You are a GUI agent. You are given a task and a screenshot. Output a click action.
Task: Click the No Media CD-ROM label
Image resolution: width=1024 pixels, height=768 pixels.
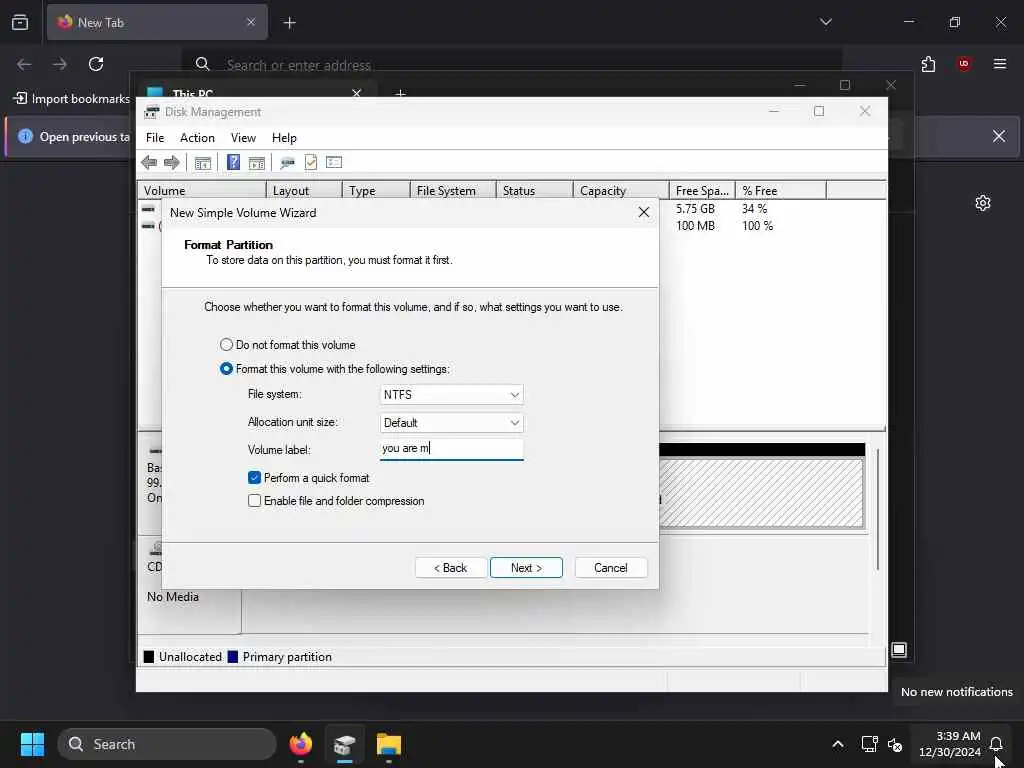point(173,597)
